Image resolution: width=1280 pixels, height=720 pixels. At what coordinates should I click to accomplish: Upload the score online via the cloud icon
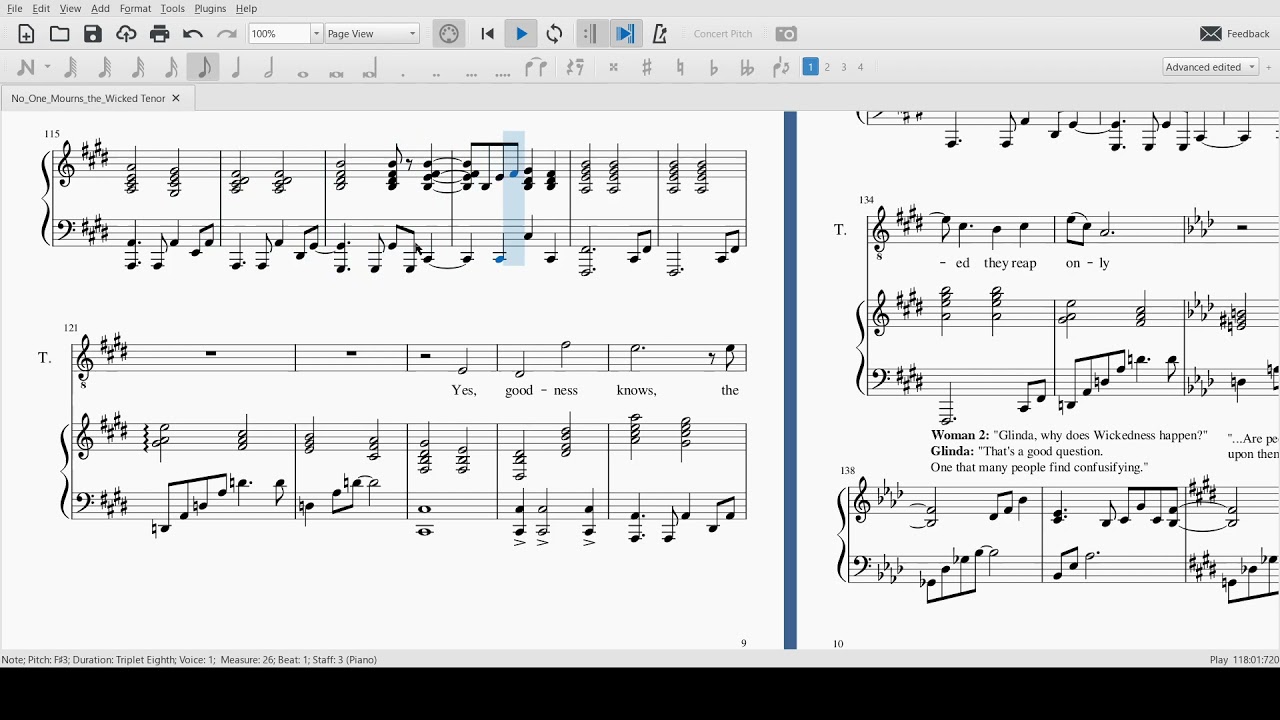coord(126,34)
